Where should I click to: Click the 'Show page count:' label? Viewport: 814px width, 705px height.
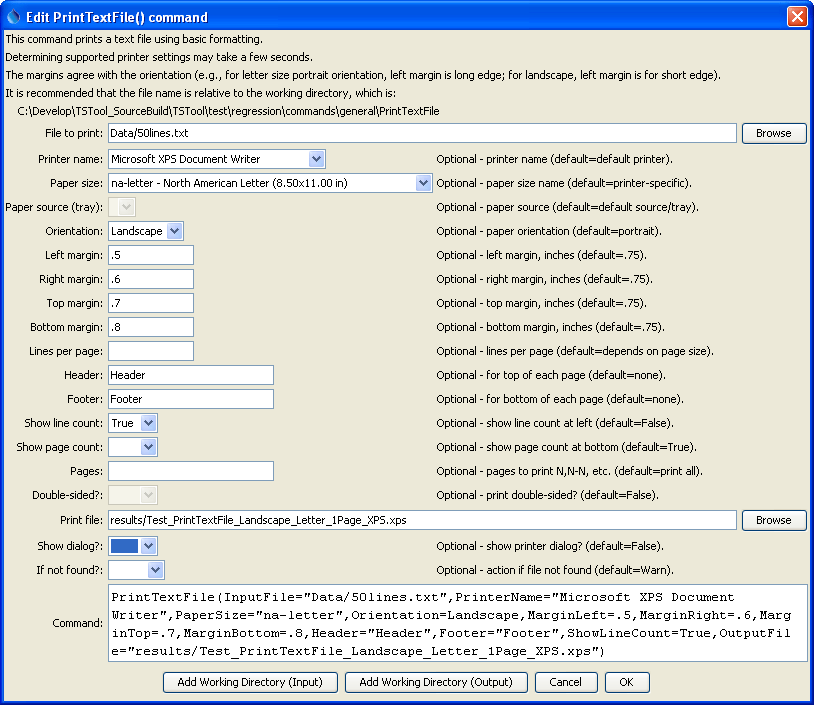60,447
